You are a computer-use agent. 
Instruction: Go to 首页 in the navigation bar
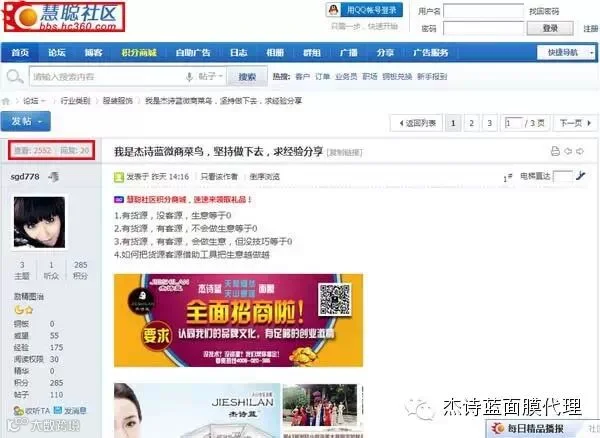coord(20,52)
